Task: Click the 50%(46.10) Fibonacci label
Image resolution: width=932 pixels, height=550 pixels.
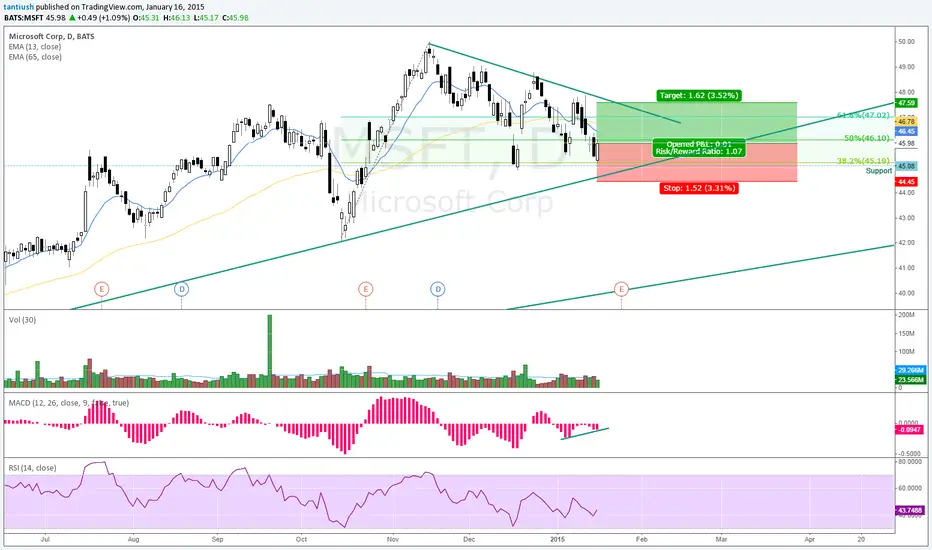Action: [x=867, y=138]
